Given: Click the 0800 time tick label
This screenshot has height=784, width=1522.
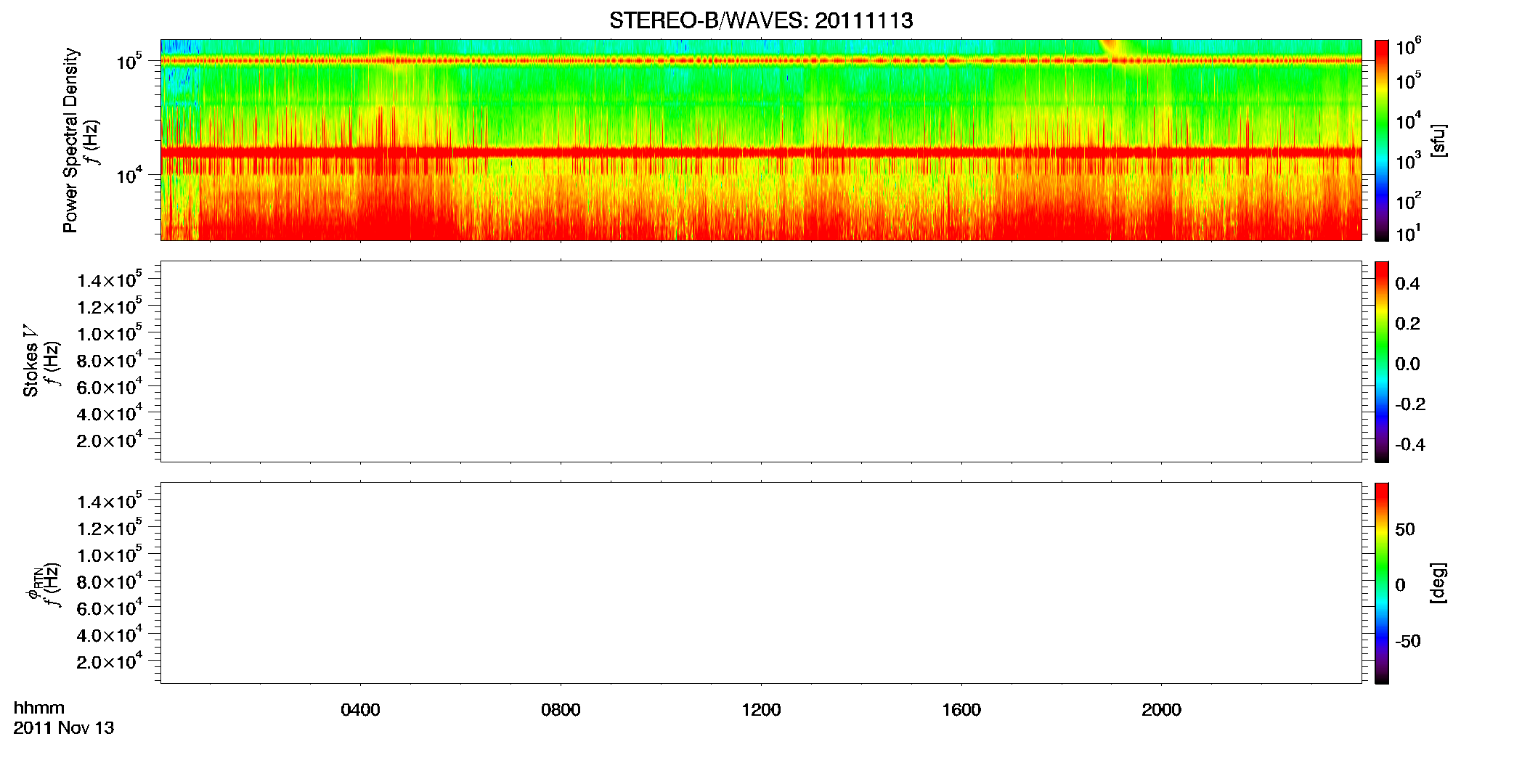Looking at the screenshot, I should coord(561,710).
